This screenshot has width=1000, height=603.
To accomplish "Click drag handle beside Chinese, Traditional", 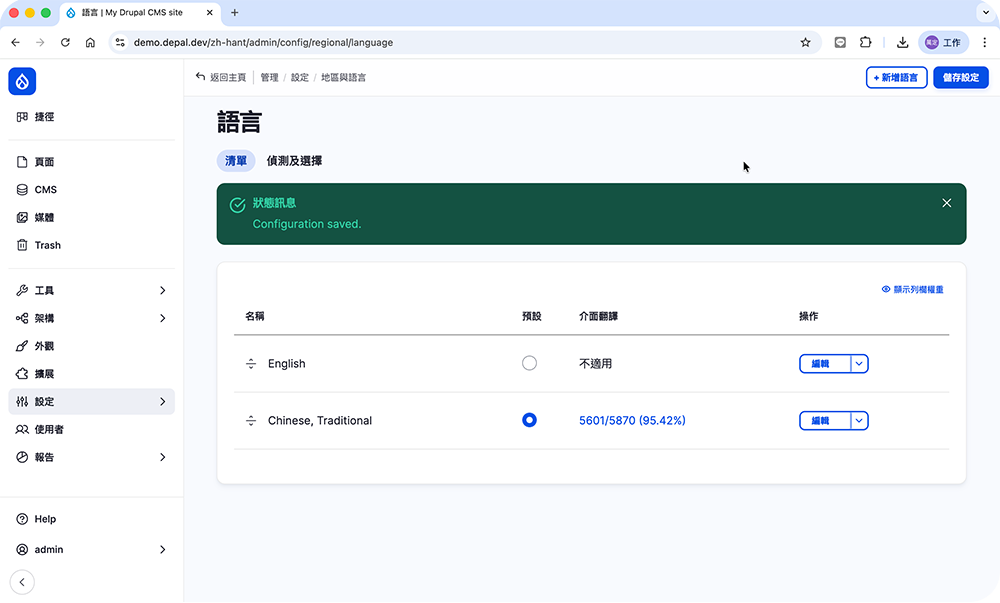I will (x=251, y=421).
